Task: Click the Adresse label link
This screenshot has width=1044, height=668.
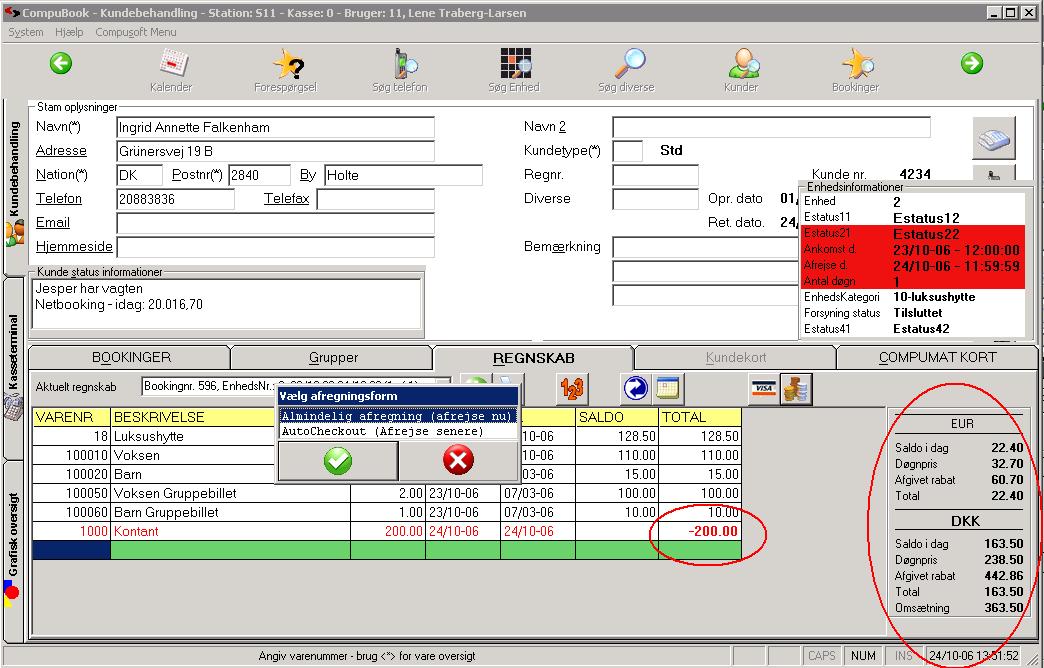Action: click(61, 151)
